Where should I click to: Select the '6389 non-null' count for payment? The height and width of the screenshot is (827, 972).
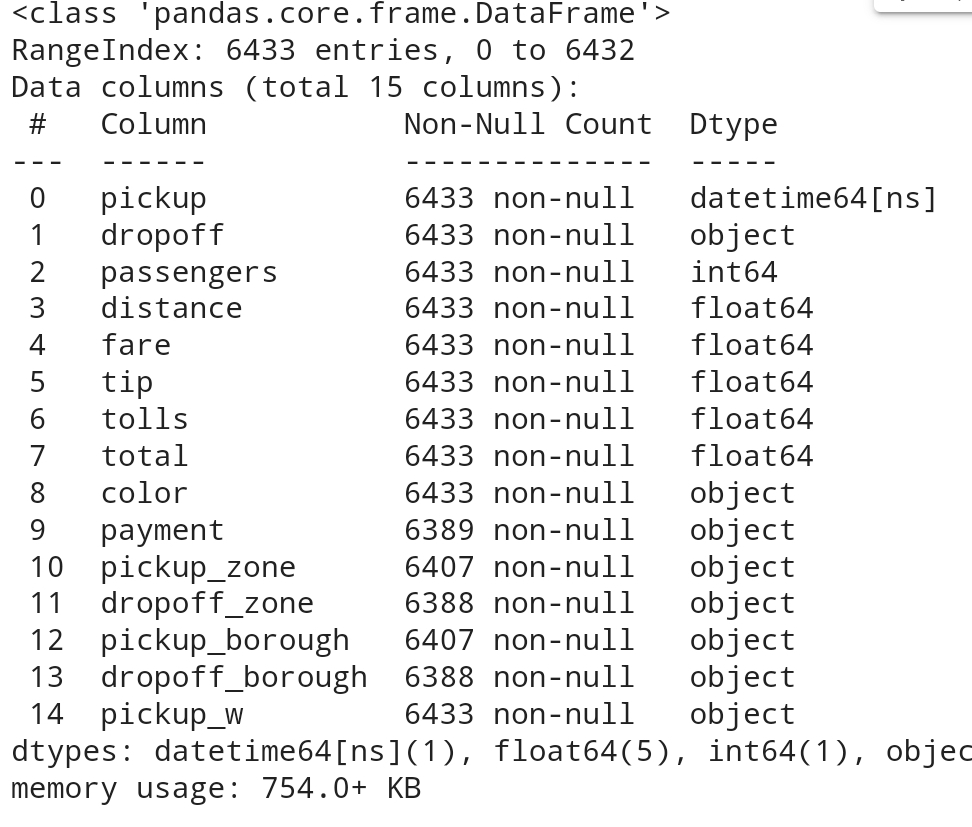pos(519,531)
